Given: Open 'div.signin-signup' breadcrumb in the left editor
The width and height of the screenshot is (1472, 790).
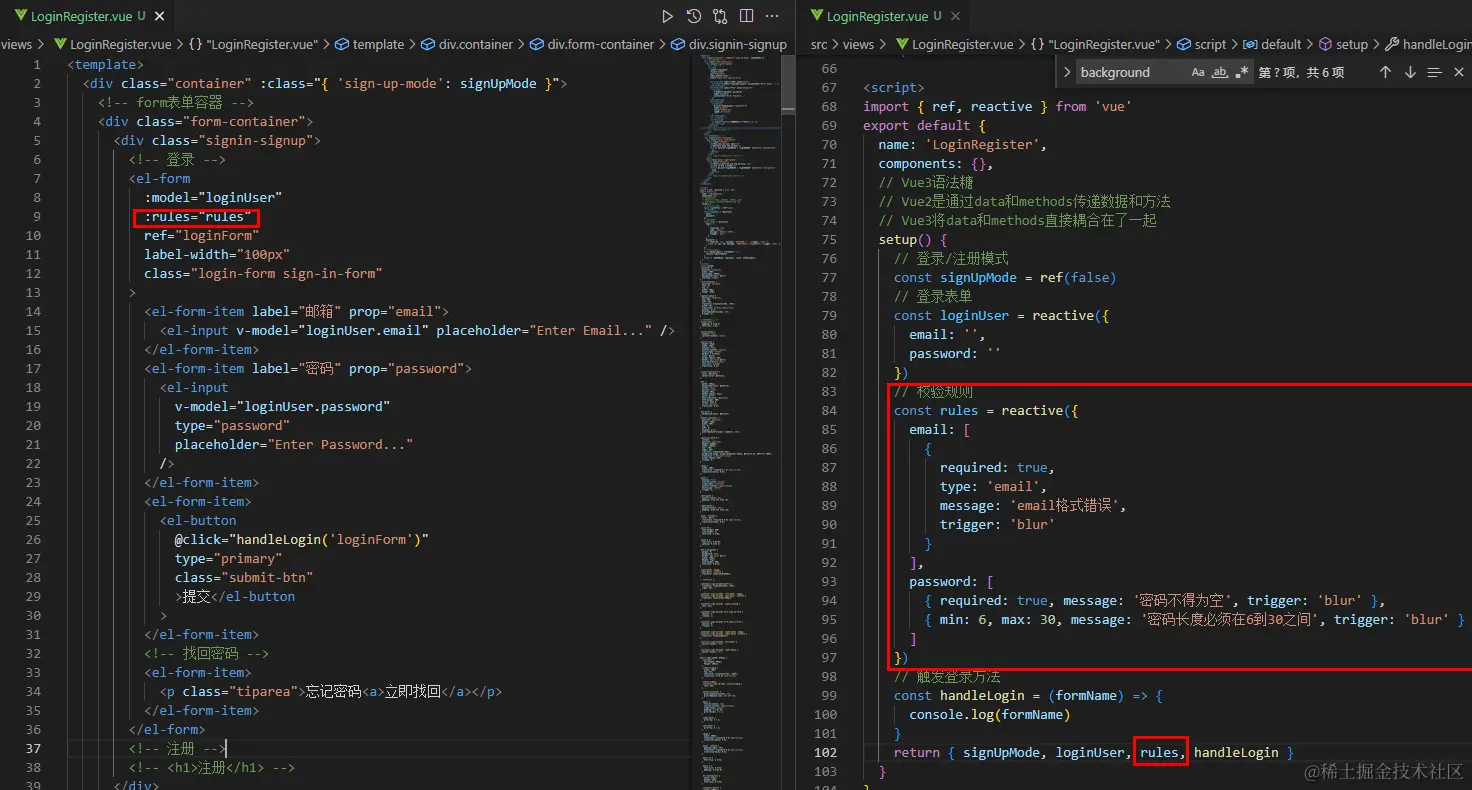Looking at the screenshot, I should click(729, 44).
